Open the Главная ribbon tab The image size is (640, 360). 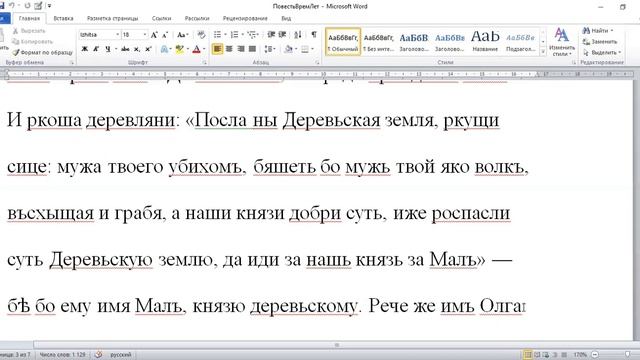(x=29, y=18)
